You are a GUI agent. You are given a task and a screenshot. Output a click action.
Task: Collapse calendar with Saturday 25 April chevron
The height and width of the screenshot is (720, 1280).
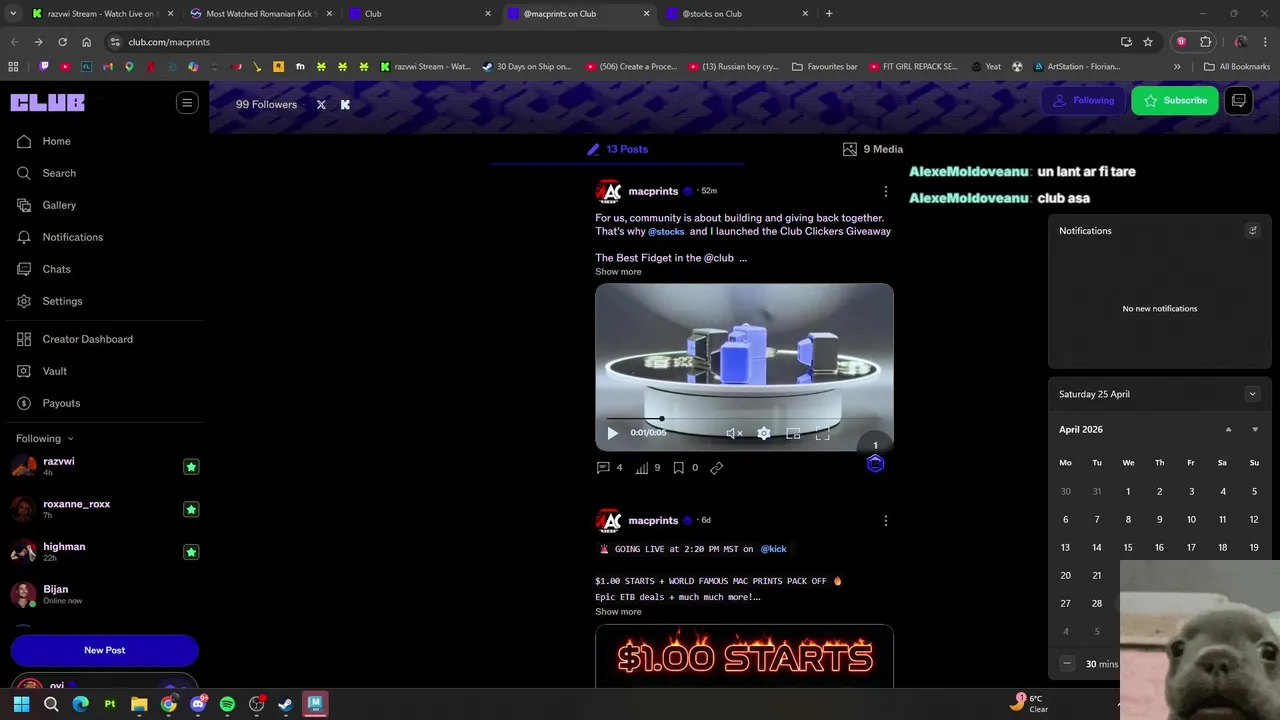(x=1252, y=394)
